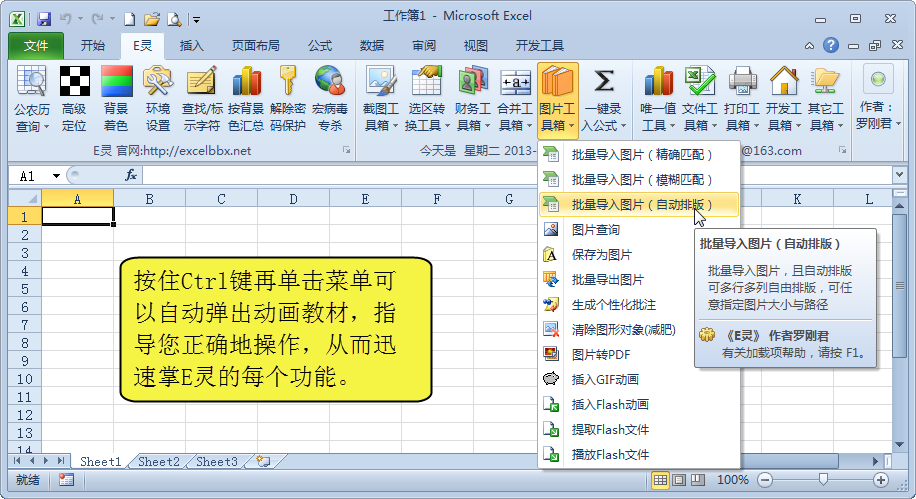The width and height of the screenshot is (916, 499).
Task: Select the Sheet3 worksheet tab
Action: pyautogui.click(x=217, y=462)
